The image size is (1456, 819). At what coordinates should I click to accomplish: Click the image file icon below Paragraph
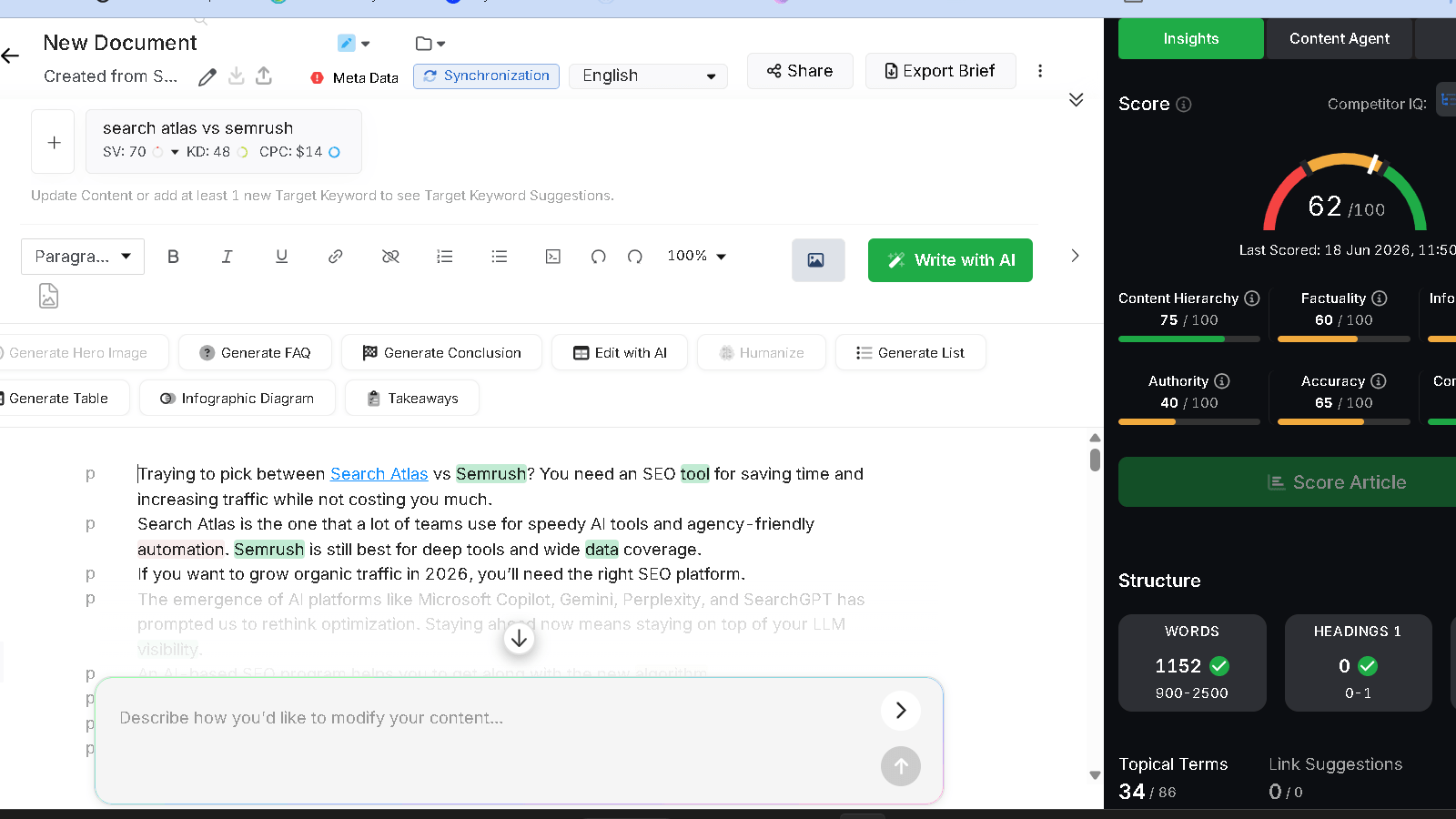coord(48,296)
